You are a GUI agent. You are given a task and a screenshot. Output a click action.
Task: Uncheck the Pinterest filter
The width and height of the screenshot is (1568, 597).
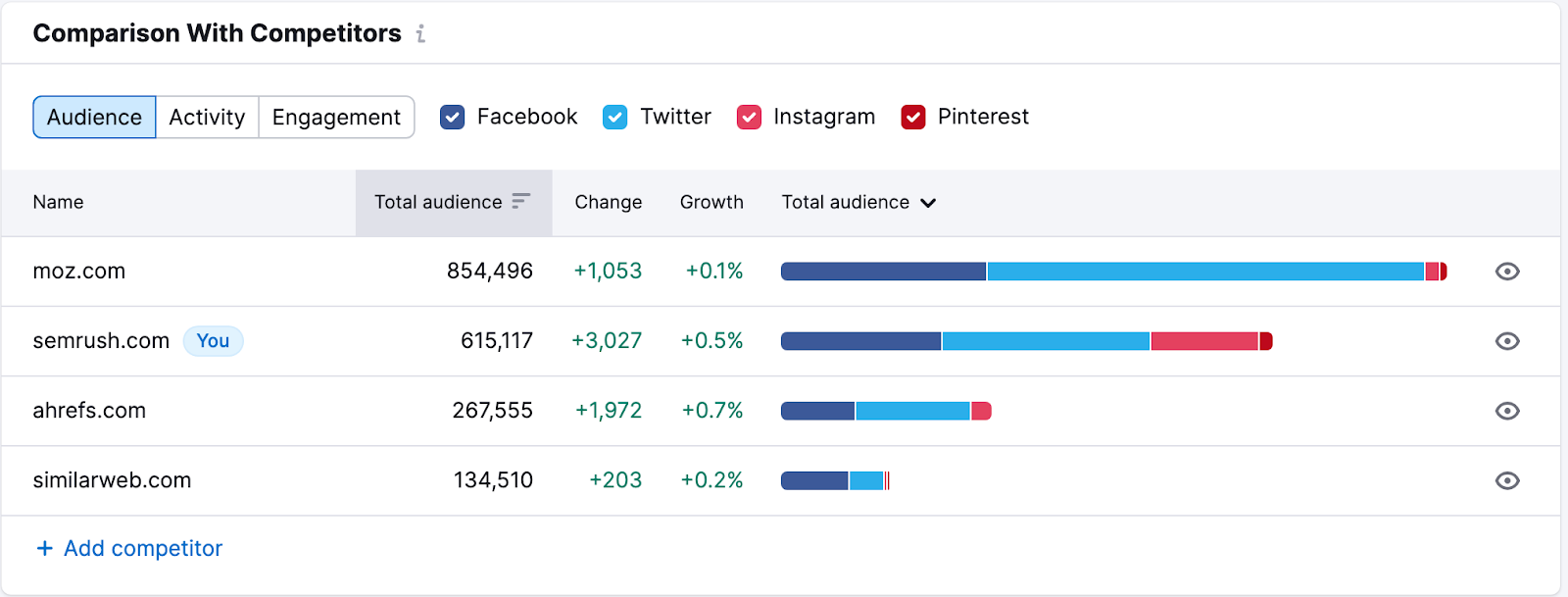pos(913,117)
